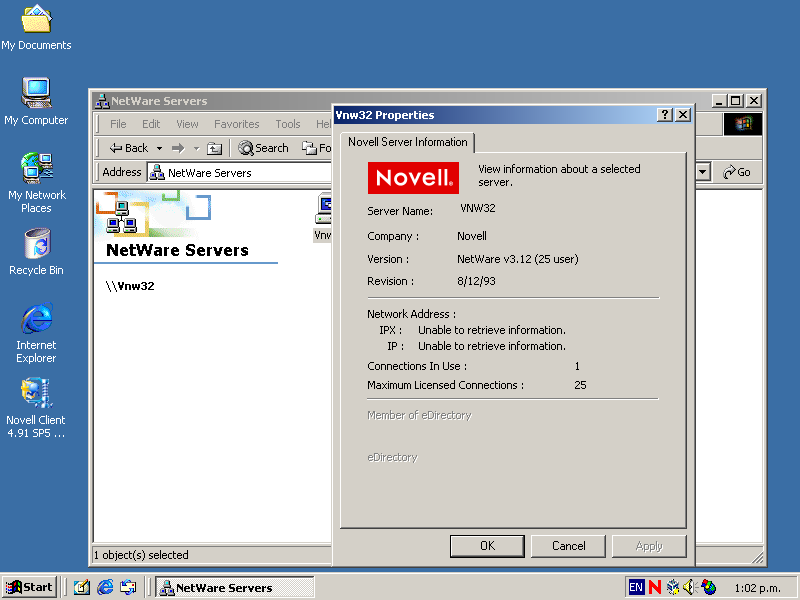Launch Internet Explorer from quick launch
Screen dimensions: 800x600
point(105,588)
